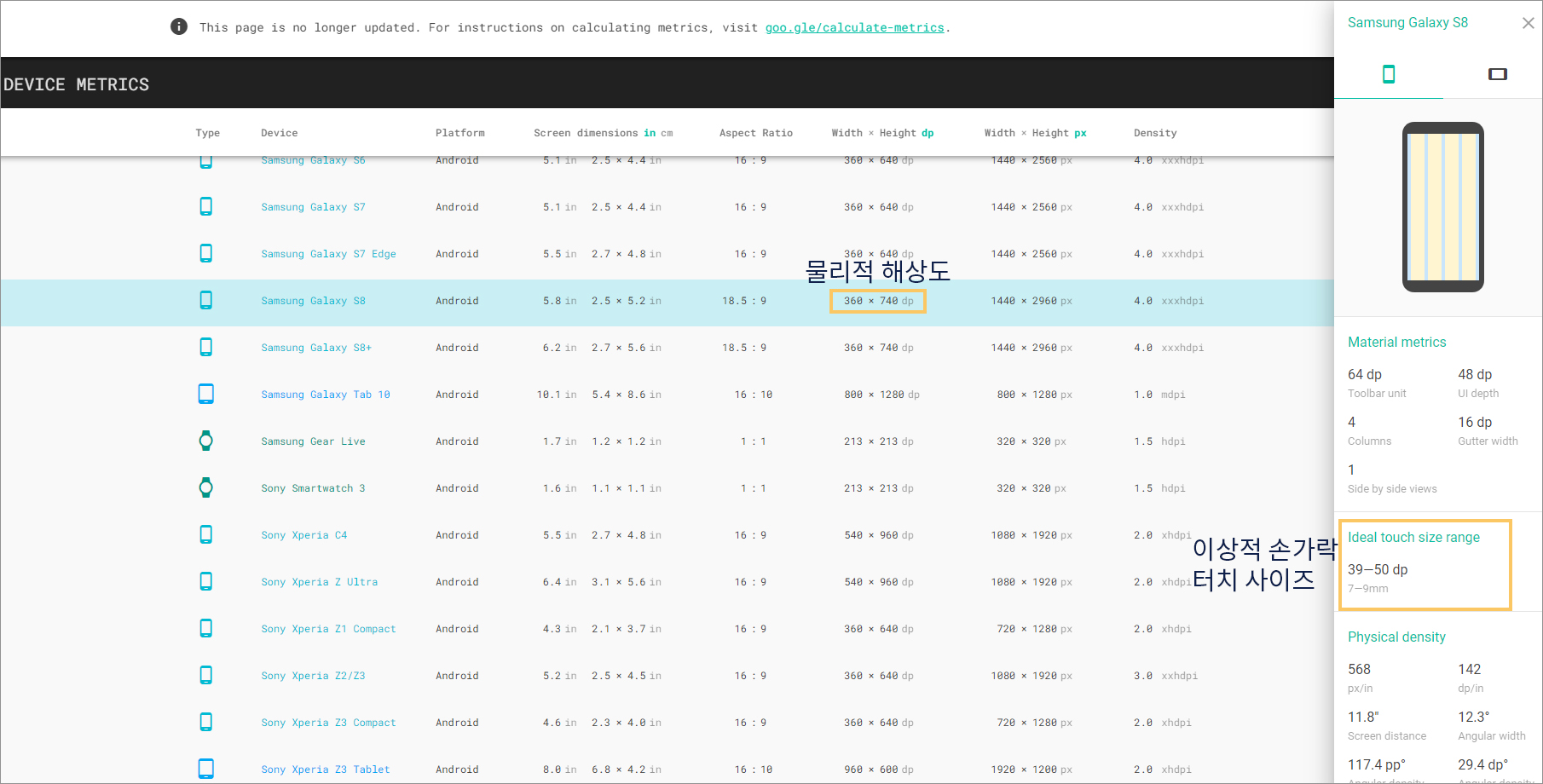
Task: Switch to landscape orientation tab
Action: [x=1497, y=74]
